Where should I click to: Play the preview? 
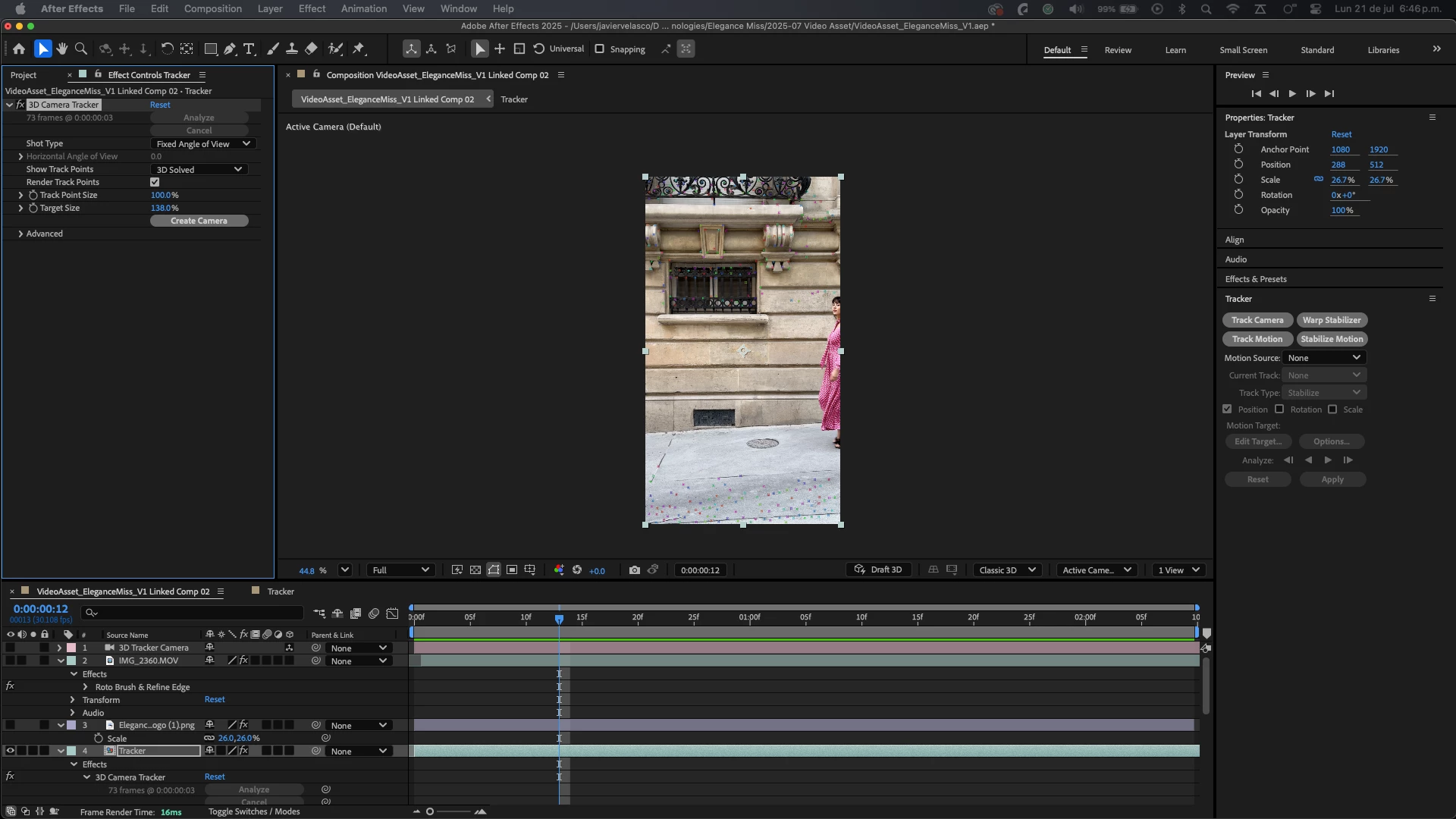[1292, 94]
